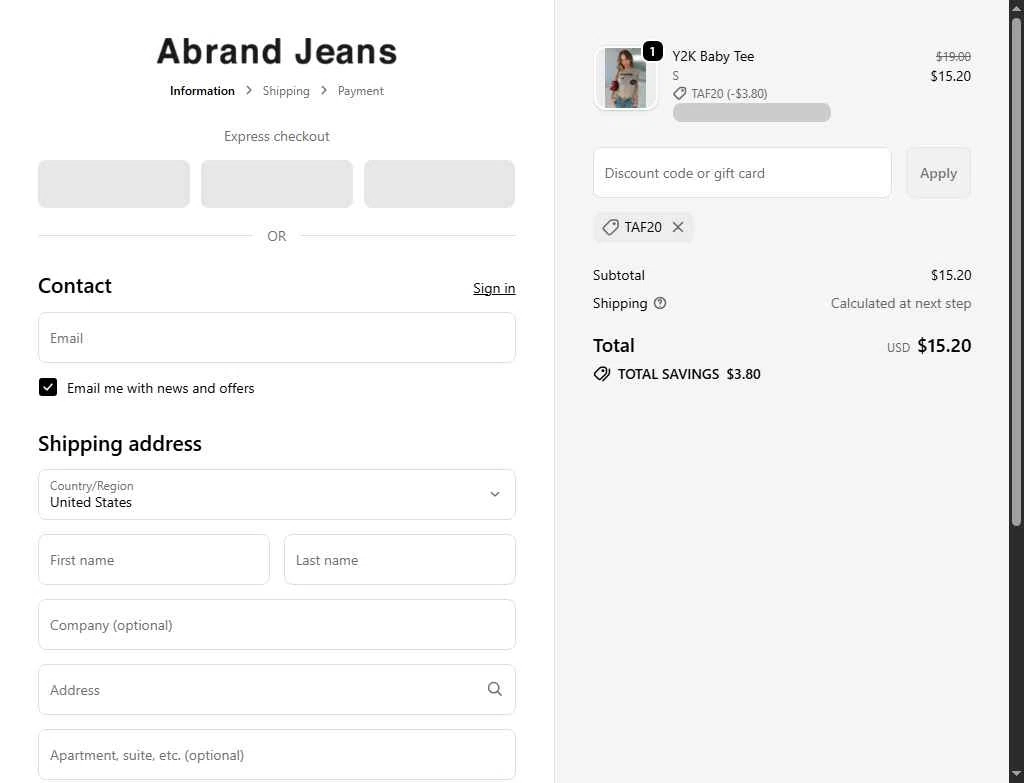Click the Y2K Baby Tee product thumbnail
1024x783 pixels.
[626, 78]
